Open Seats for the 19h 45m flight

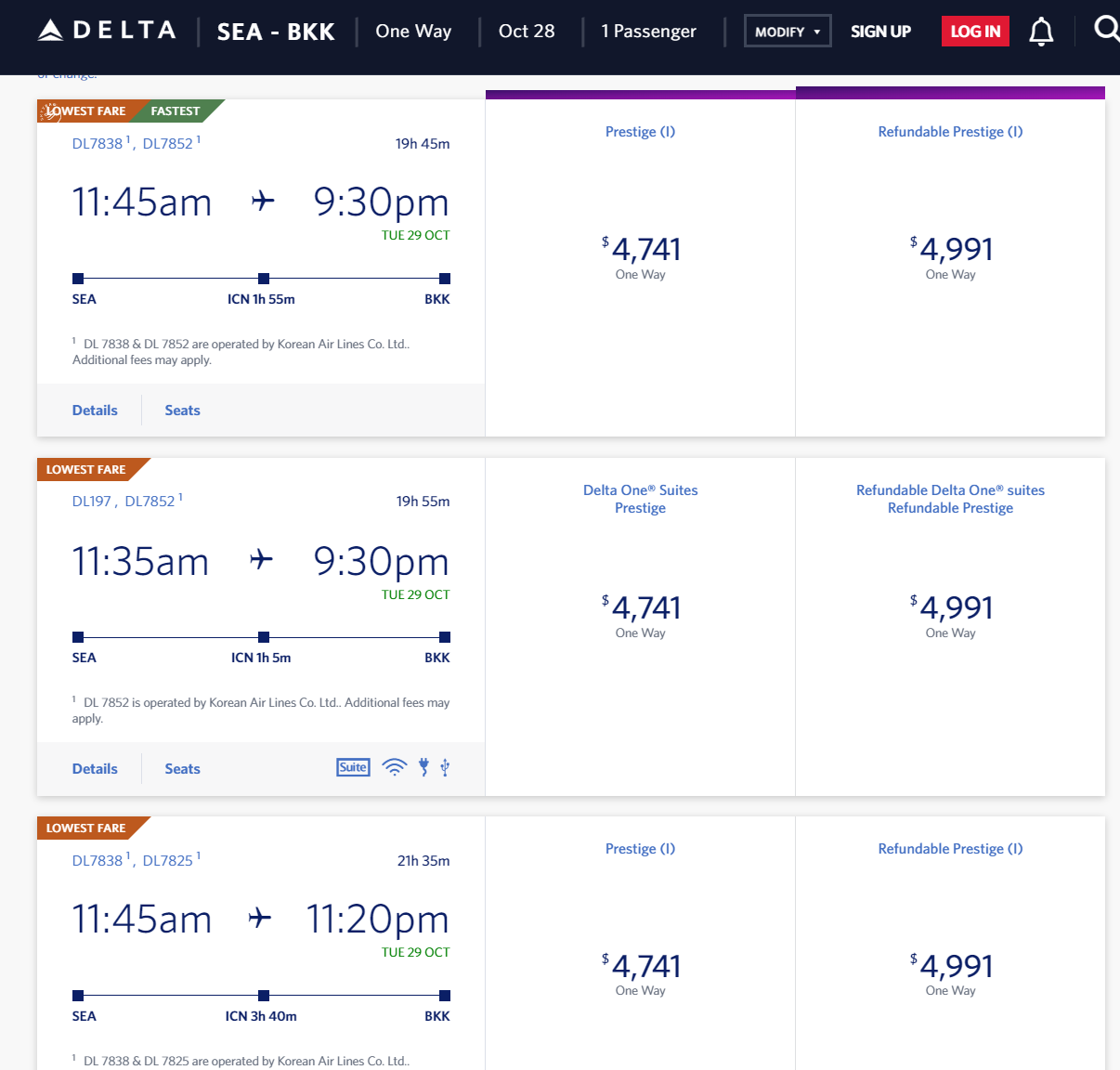182,410
